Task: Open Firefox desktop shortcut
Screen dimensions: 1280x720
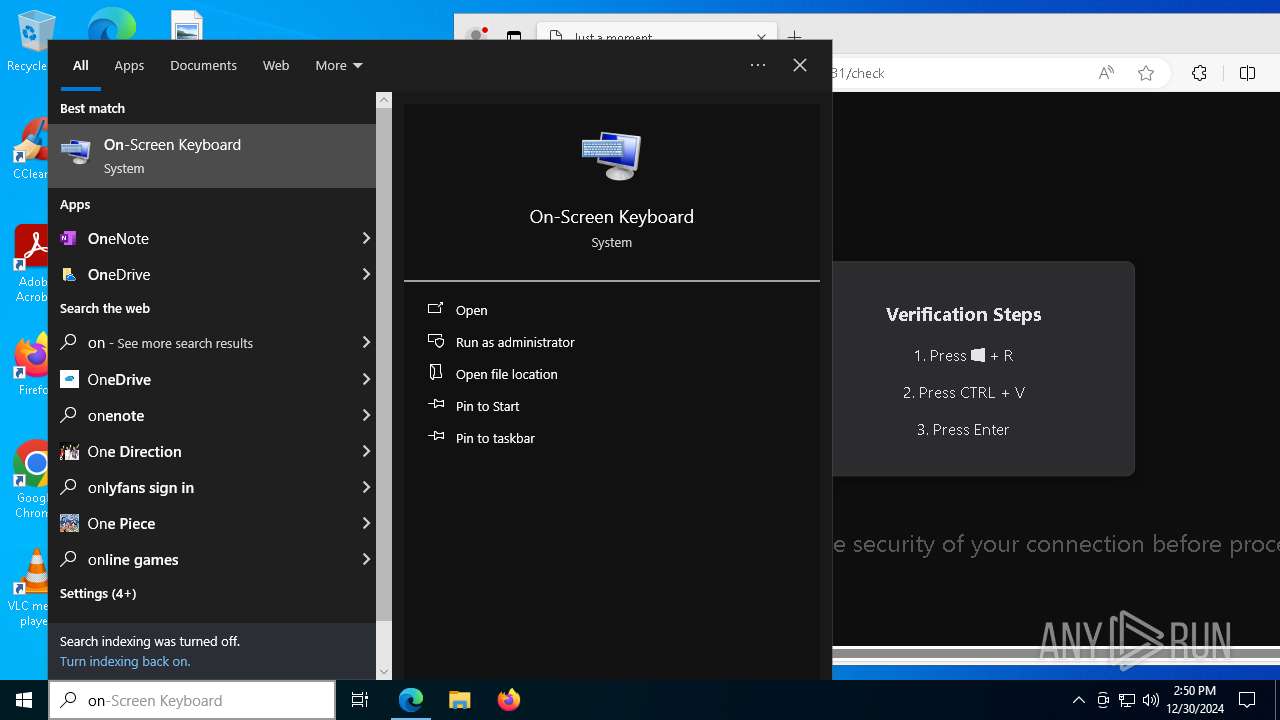Action: [32, 366]
